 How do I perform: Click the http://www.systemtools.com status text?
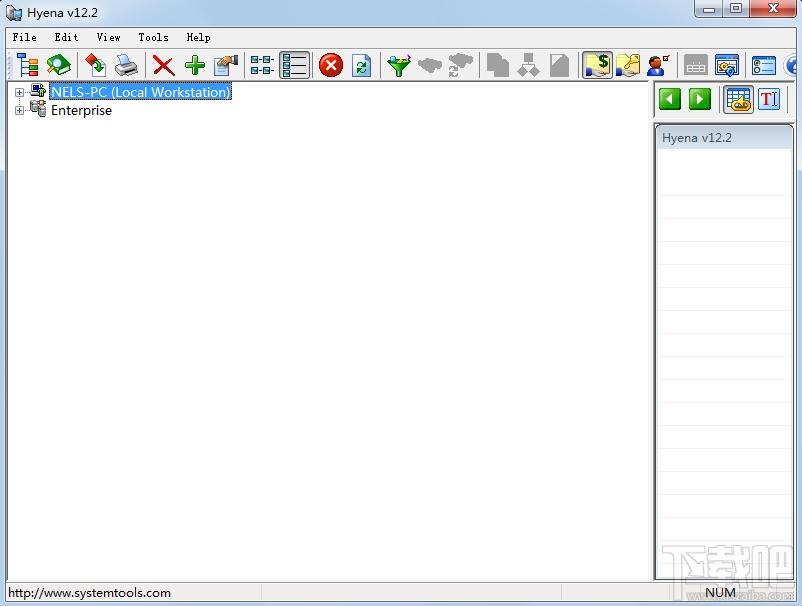tap(90, 593)
